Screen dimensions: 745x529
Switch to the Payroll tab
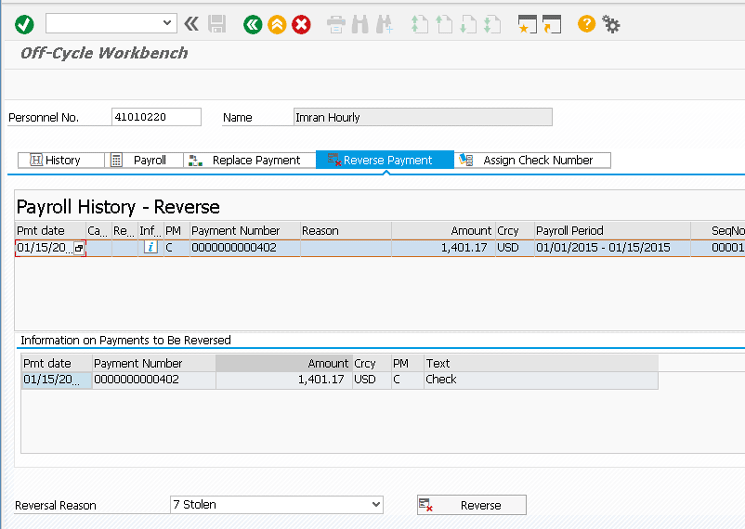click(141, 160)
